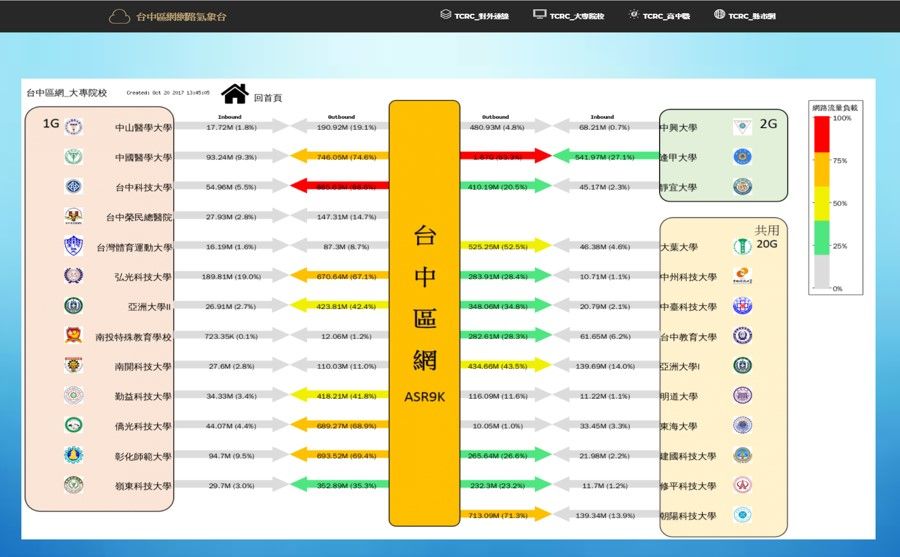The width and height of the screenshot is (900, 557).
Task: Click the 南投特殊教育學校 logo
Action: click(73, 335)
